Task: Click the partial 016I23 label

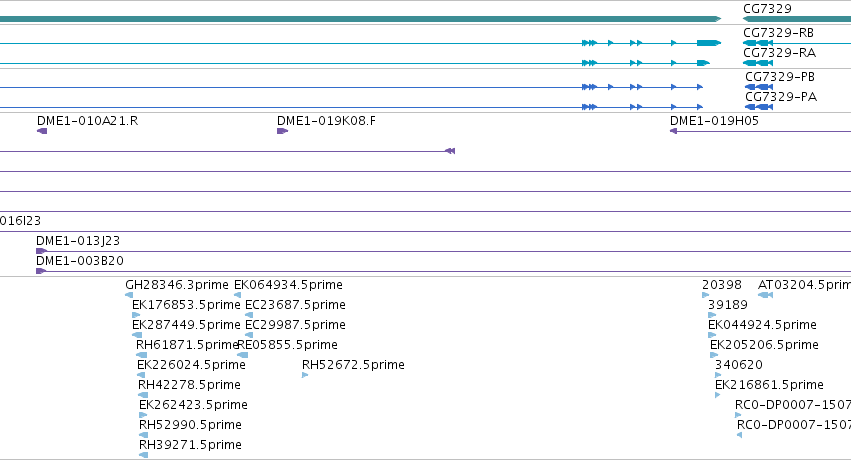Action: (20, 220)
